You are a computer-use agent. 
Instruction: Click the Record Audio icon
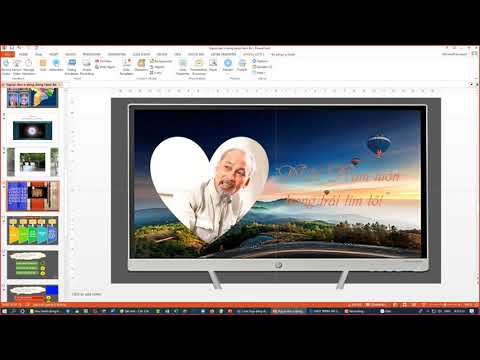click(6, 66)
